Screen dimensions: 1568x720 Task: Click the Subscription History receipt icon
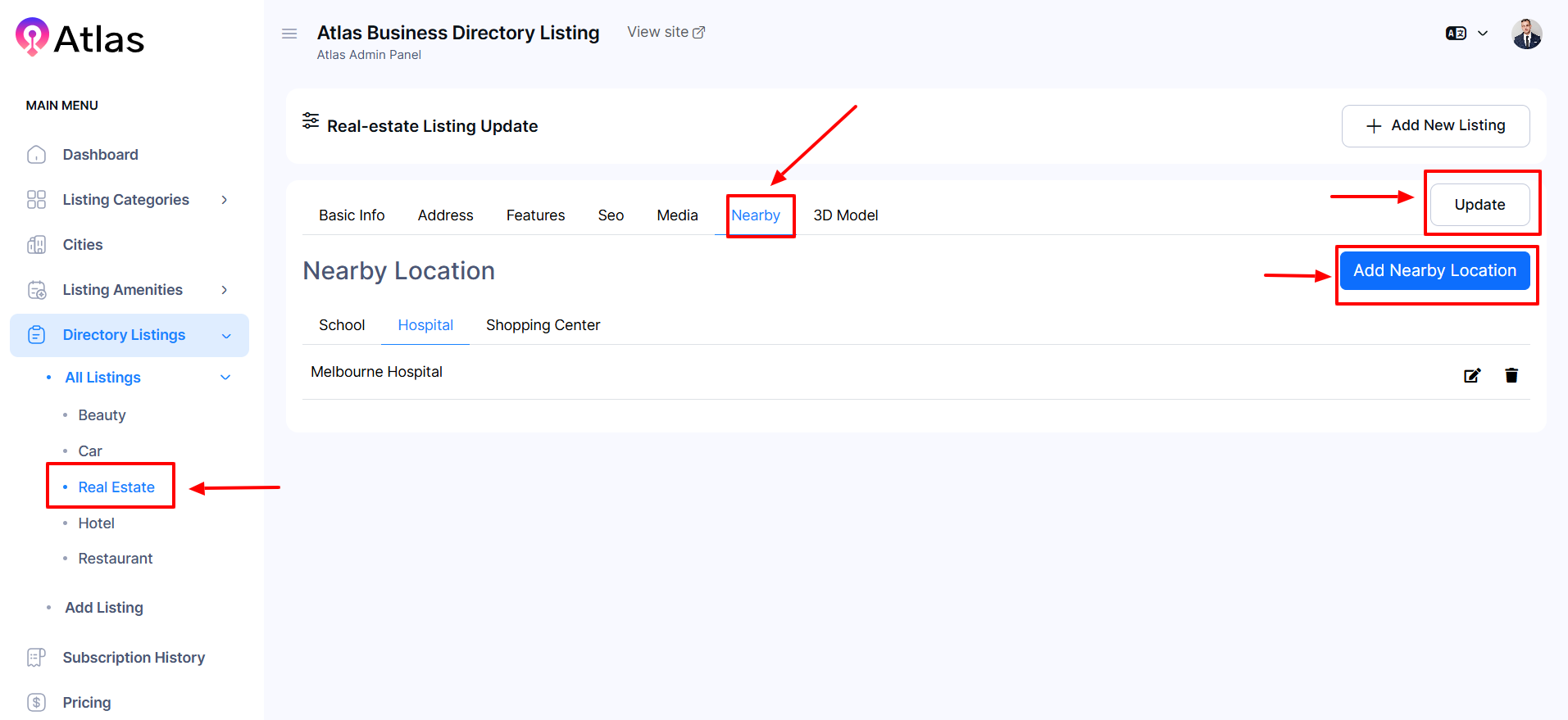[37, 658]
